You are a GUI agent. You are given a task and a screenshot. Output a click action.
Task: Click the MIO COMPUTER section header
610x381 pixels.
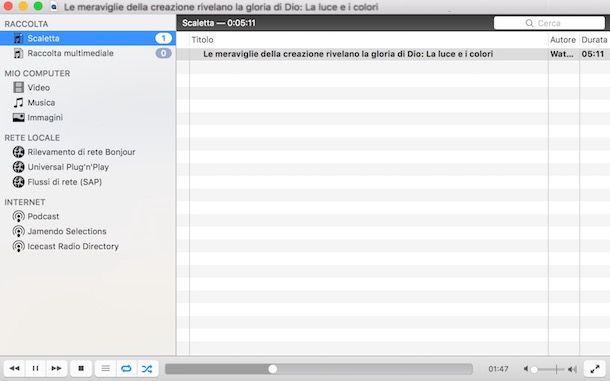coord(37,74)
